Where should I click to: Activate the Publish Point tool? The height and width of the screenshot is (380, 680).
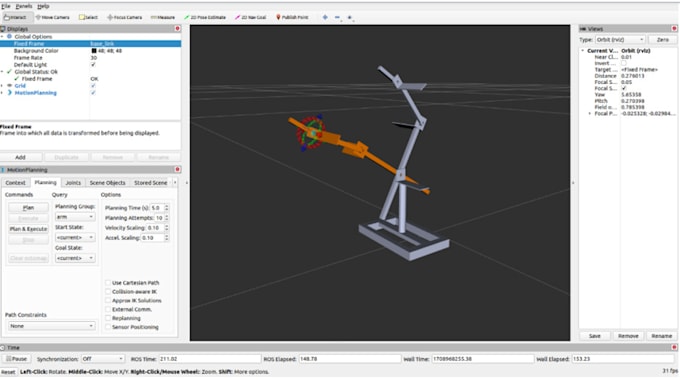click(292, 17)
